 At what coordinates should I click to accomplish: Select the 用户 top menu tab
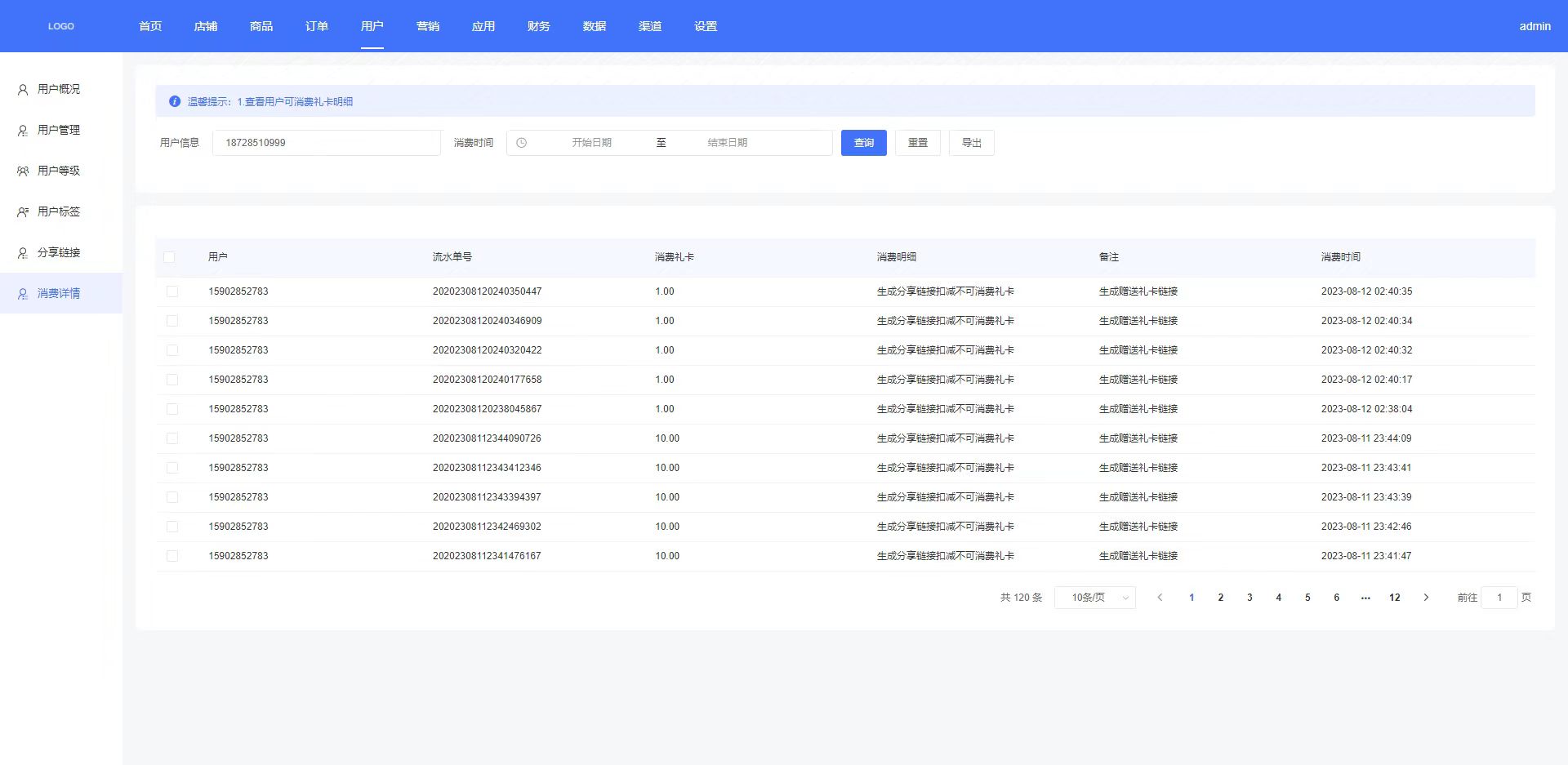372,26
